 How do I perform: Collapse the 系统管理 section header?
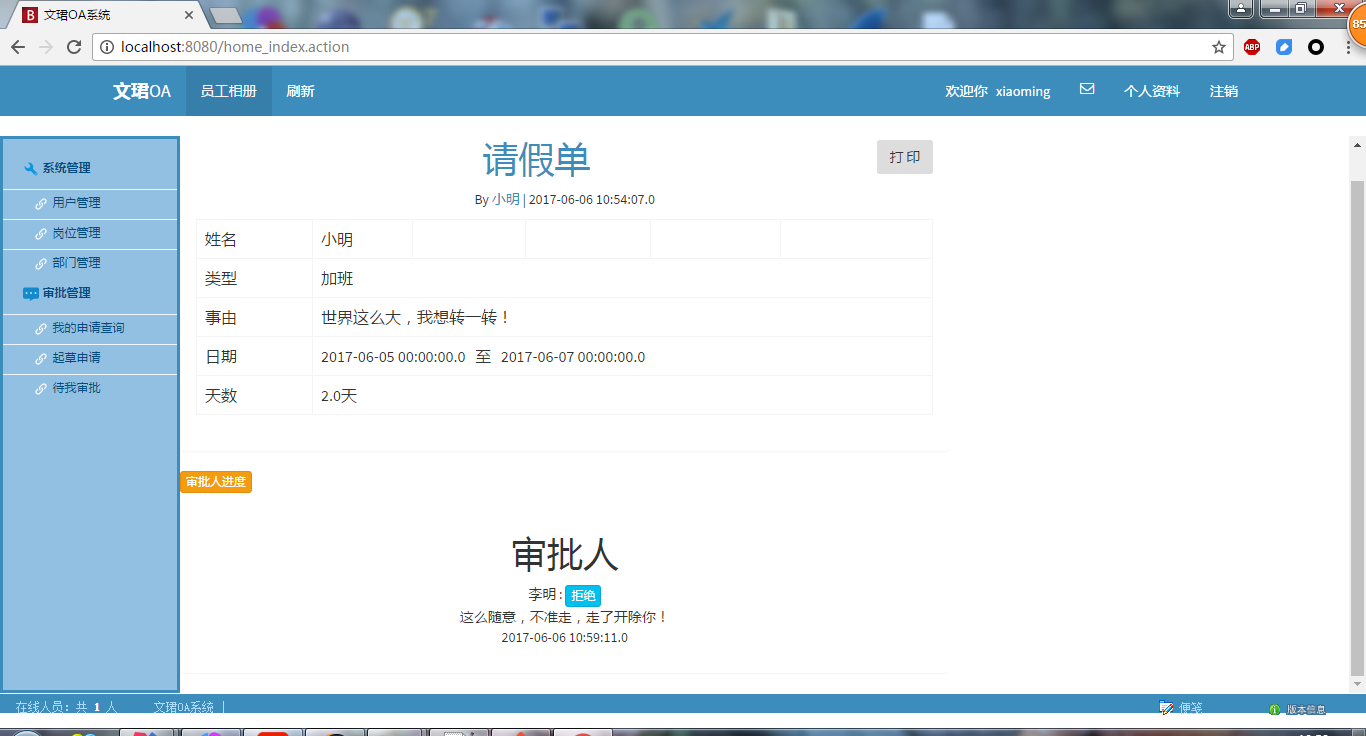tap(66, 168)
